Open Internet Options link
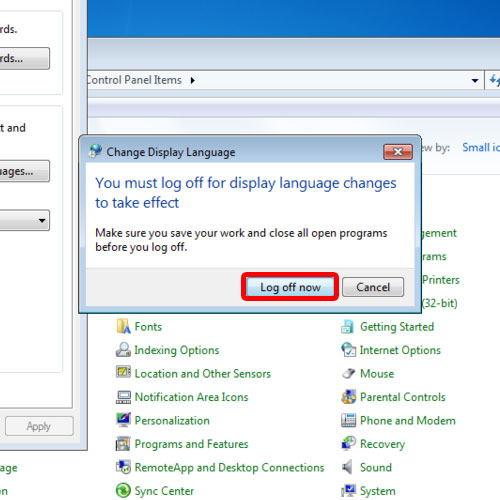Screen dimensions: 500x500 click(x=400, y=350)
